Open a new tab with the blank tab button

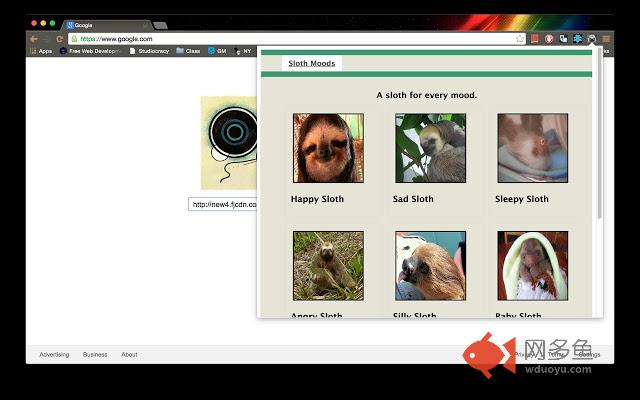pyautogui.click(x=160, y=26)
